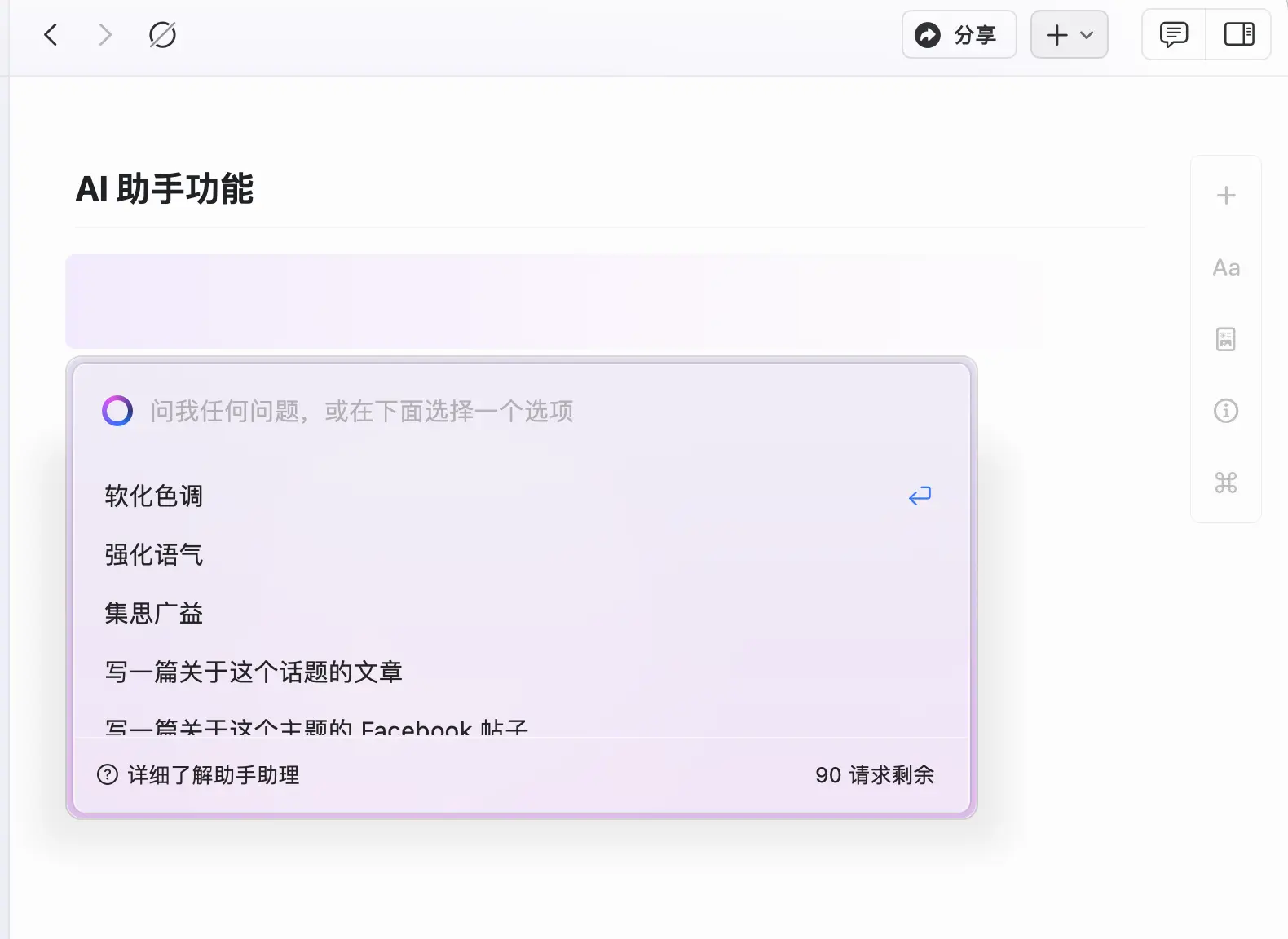Screen dimensions: 1288x939
Task: Click the highlighted purple text block
Action: pyautogui.click(x=554, y=302)
